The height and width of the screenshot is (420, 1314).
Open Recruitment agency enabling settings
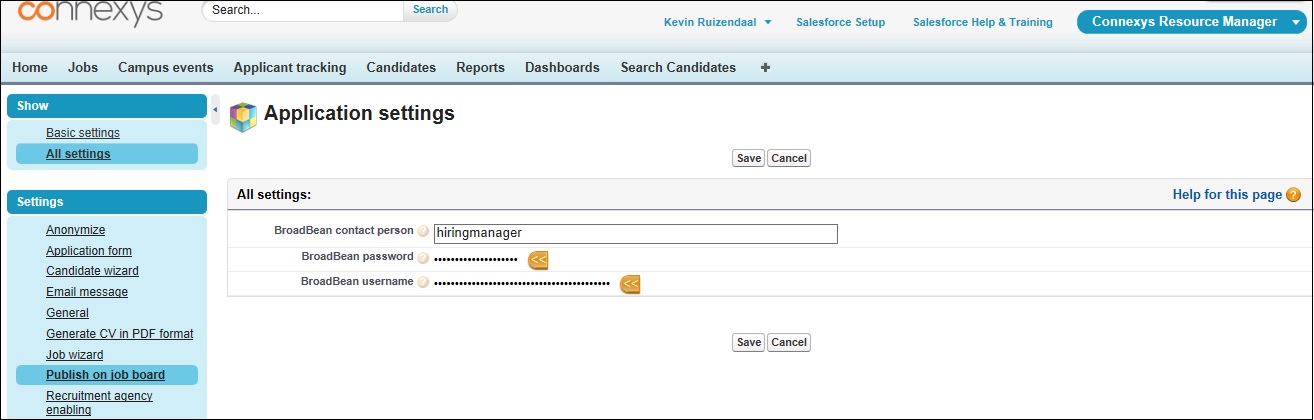click(99, 402)
